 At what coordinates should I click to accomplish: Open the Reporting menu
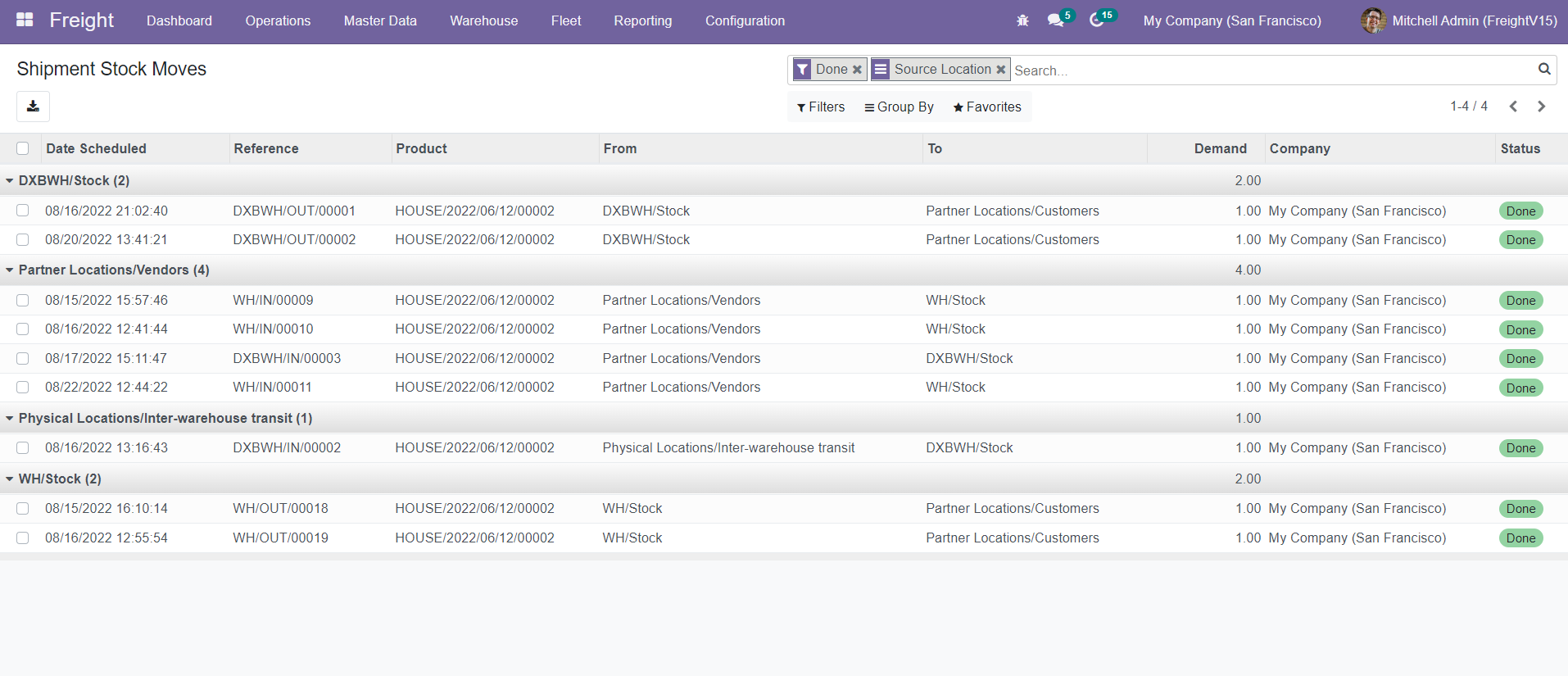[642, 20]
